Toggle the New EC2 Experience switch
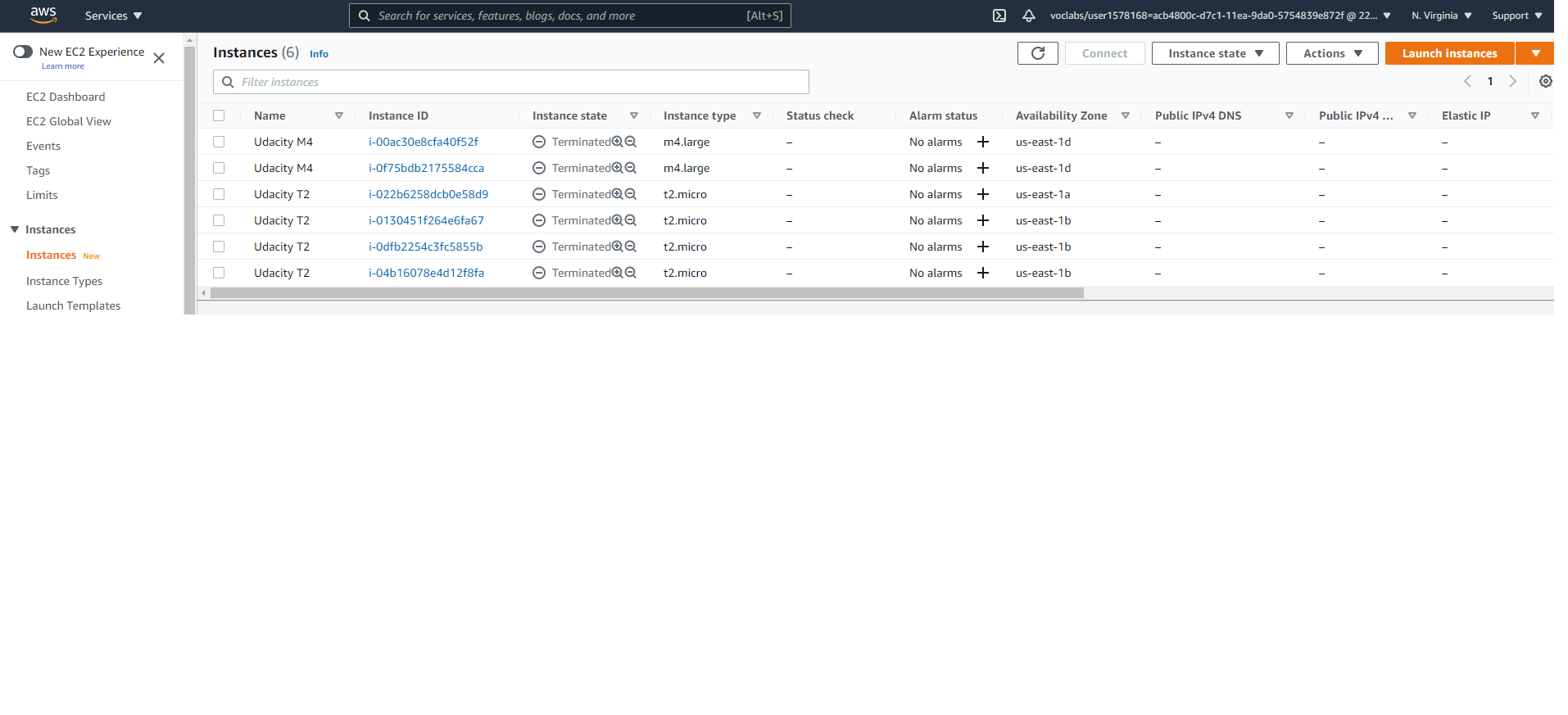This screenshot has width=1568, height=715. pyautogui.click(x=23, y=52)
